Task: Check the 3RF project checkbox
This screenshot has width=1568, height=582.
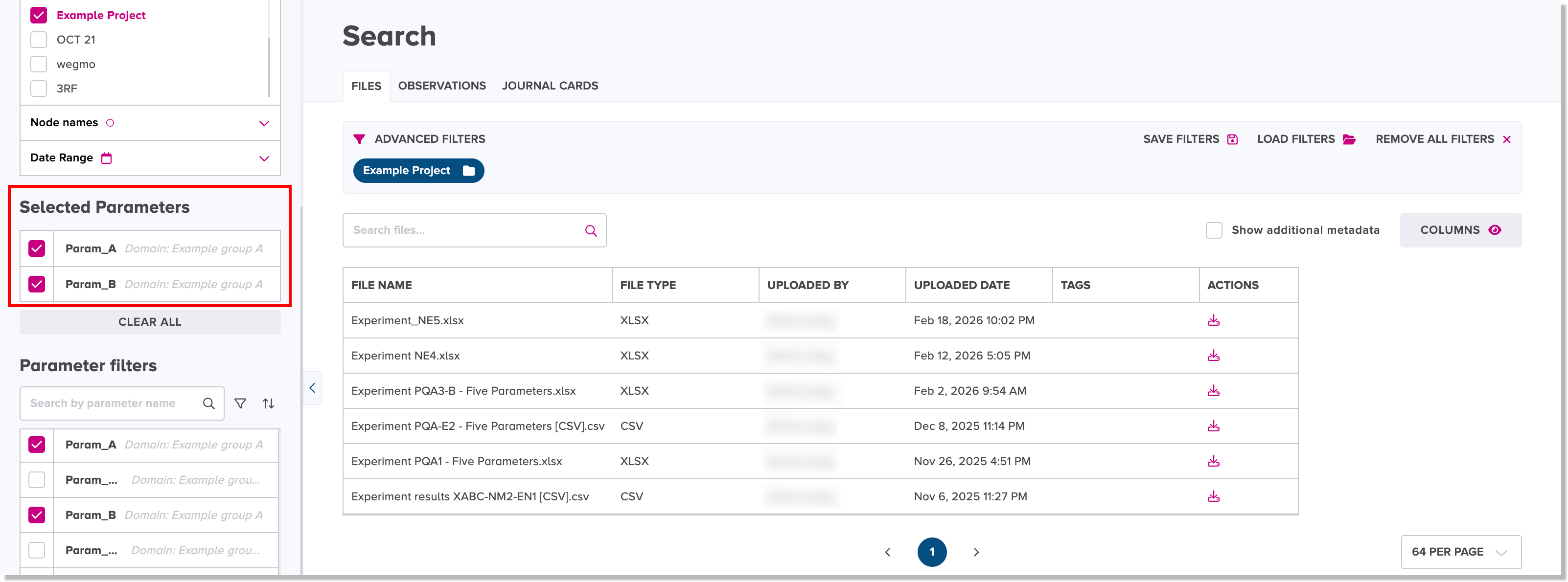Action: pyautogui.click(x=38, y=88)
